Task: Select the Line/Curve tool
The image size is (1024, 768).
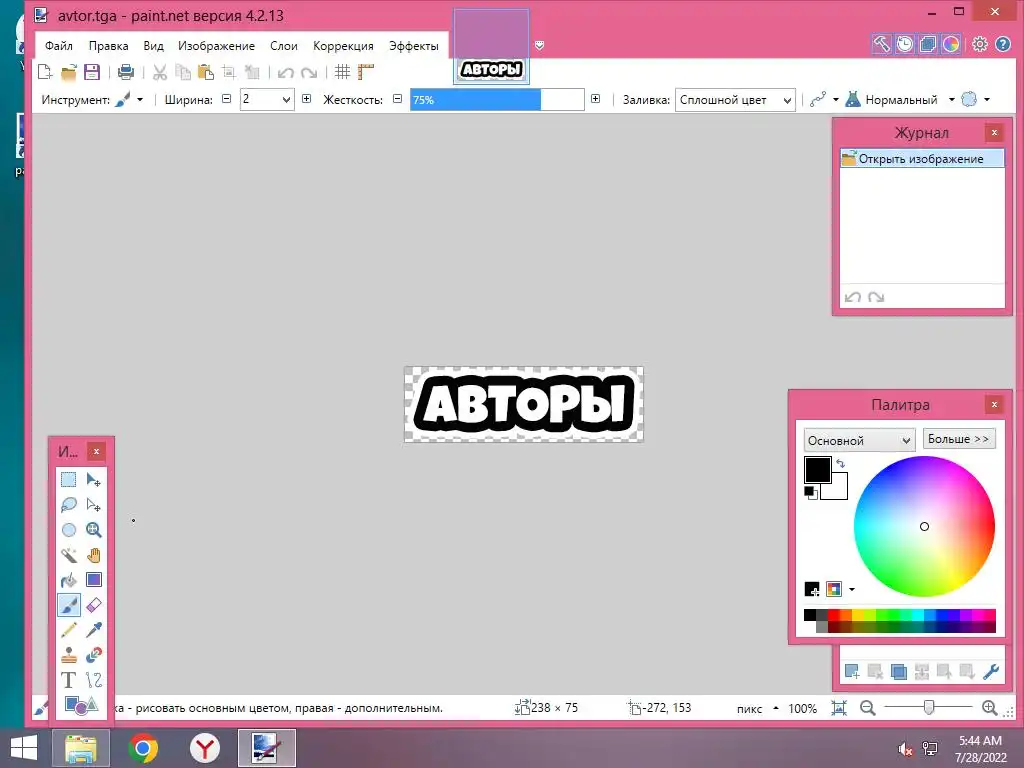Action: pos(94,680)
